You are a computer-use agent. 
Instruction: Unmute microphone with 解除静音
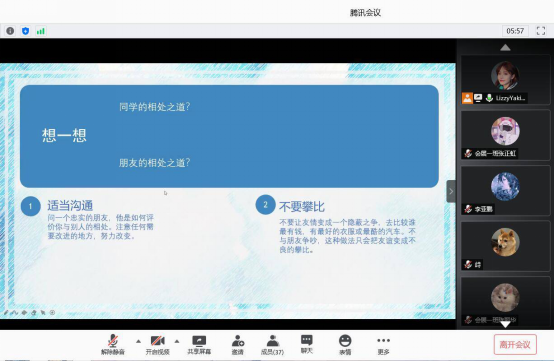[113, 345]
